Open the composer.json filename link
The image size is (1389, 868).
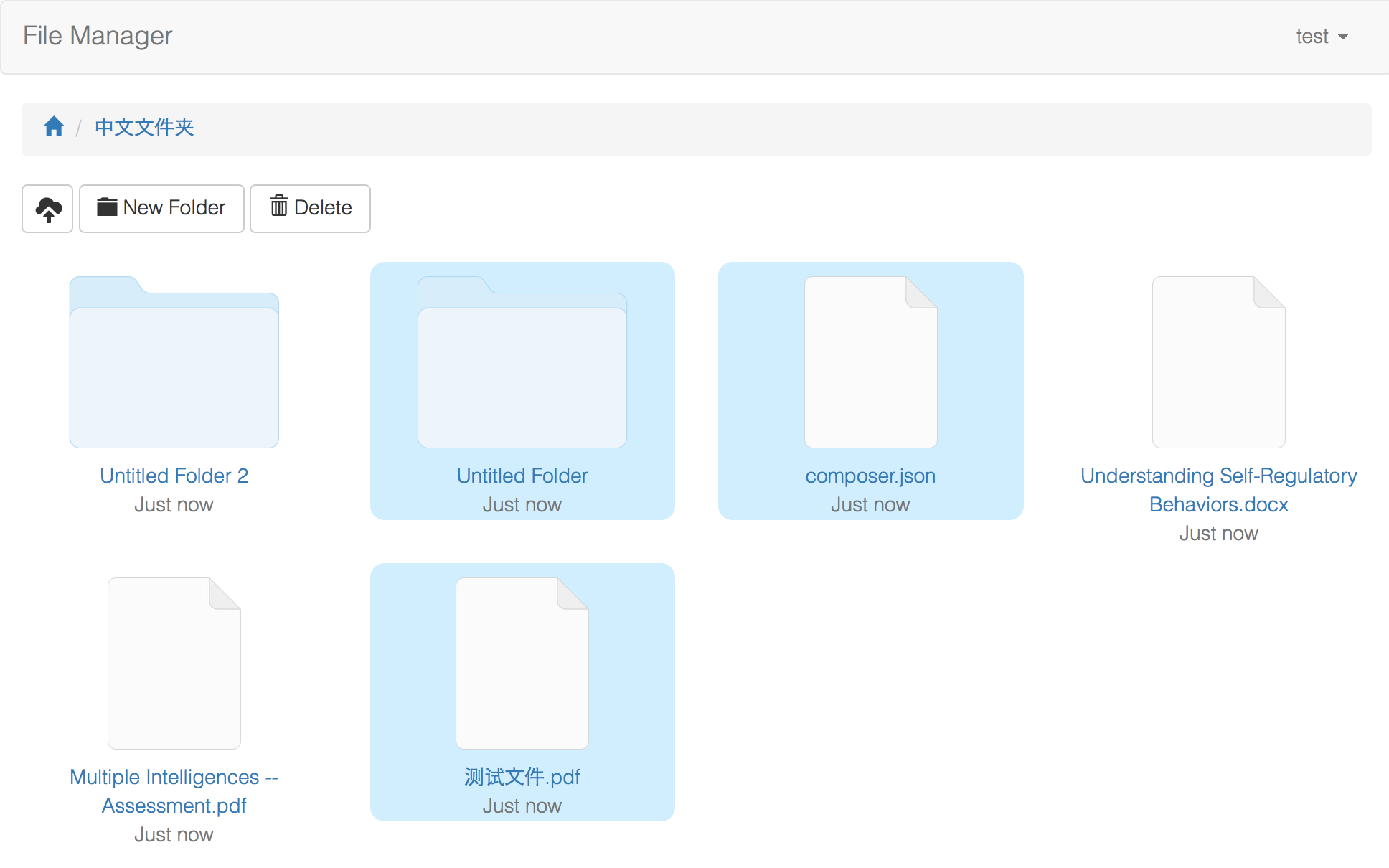[x=870, y=476]
